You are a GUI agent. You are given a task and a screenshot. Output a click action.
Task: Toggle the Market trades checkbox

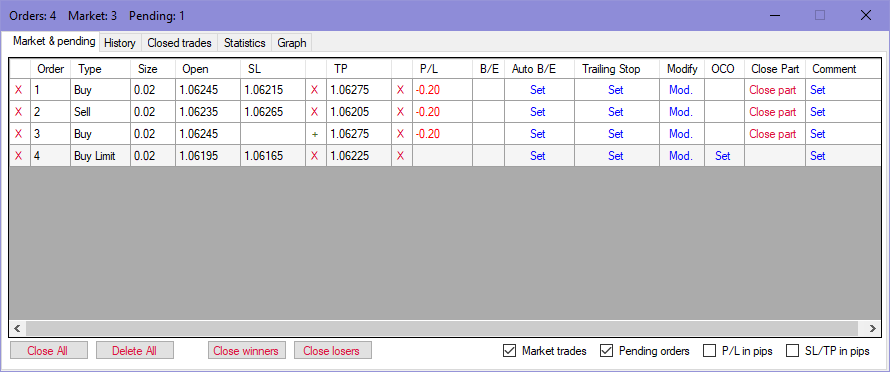click(509, 351)
